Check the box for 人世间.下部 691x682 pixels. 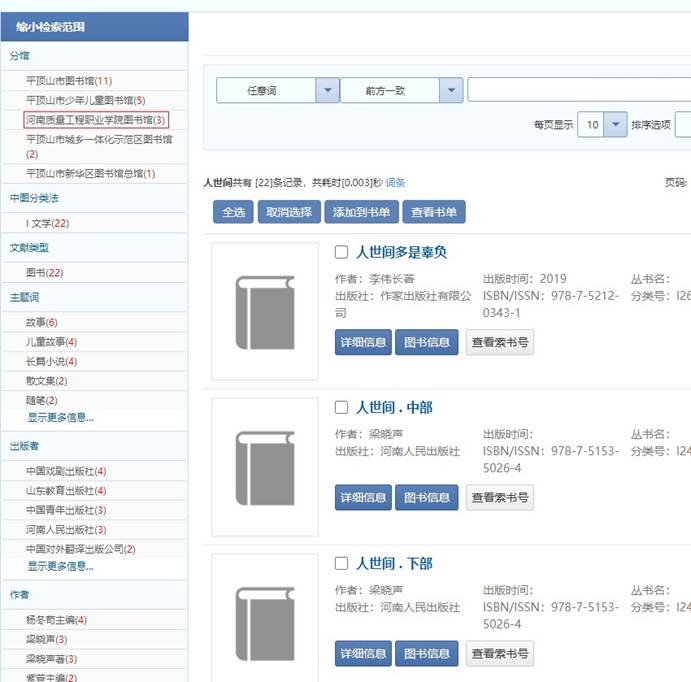click(341, 564)
